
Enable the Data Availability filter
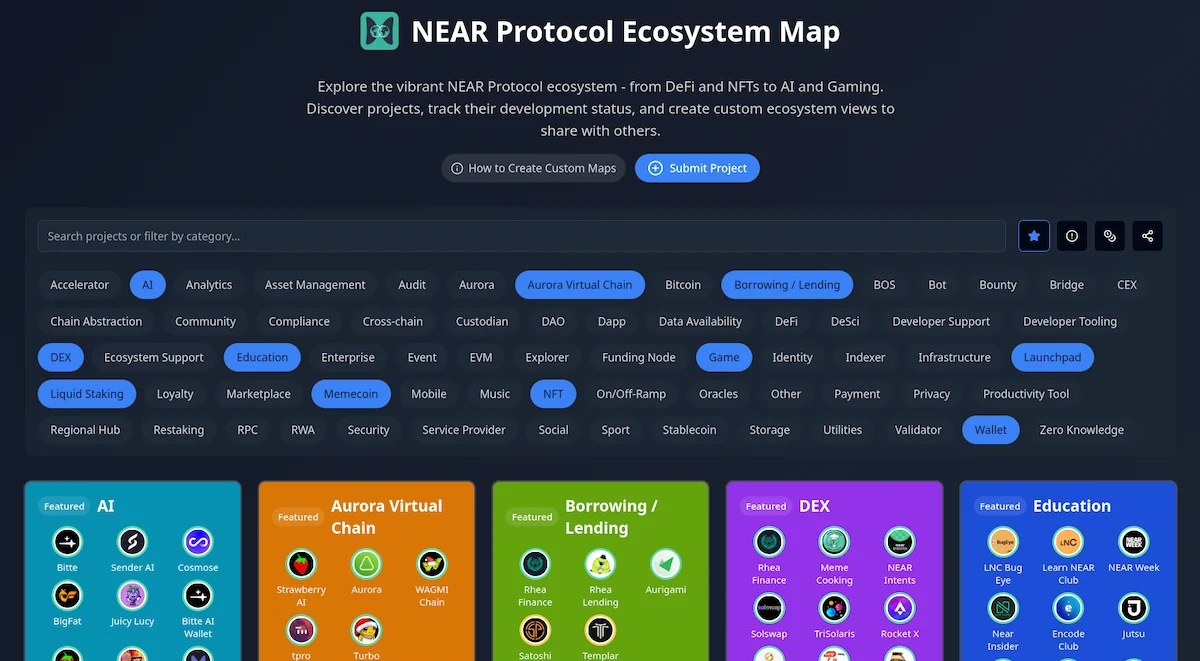tap(700, 321)
